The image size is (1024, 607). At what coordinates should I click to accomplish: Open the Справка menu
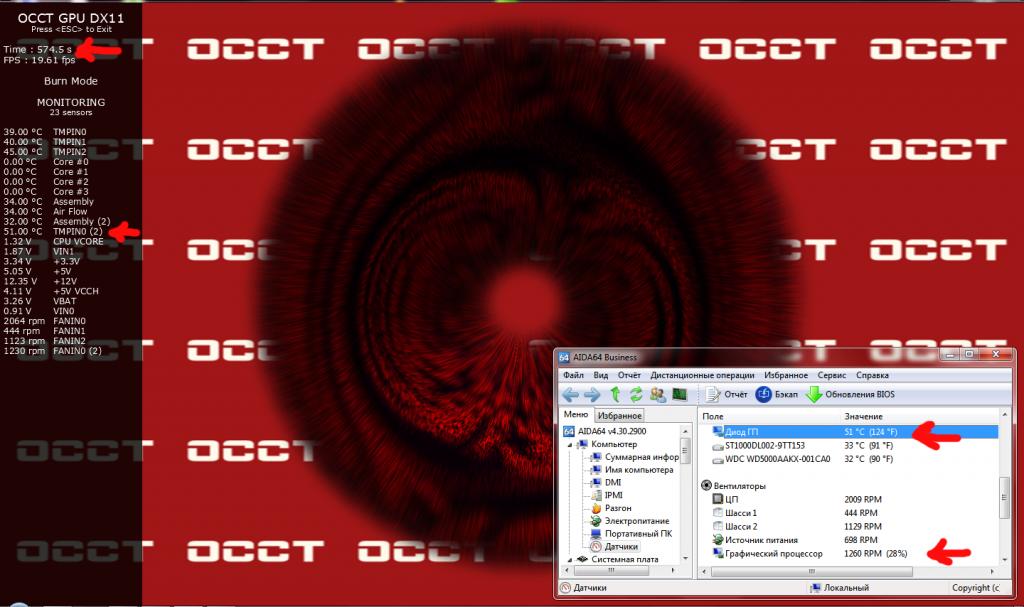pyautogui.click(x=872, y=375)
